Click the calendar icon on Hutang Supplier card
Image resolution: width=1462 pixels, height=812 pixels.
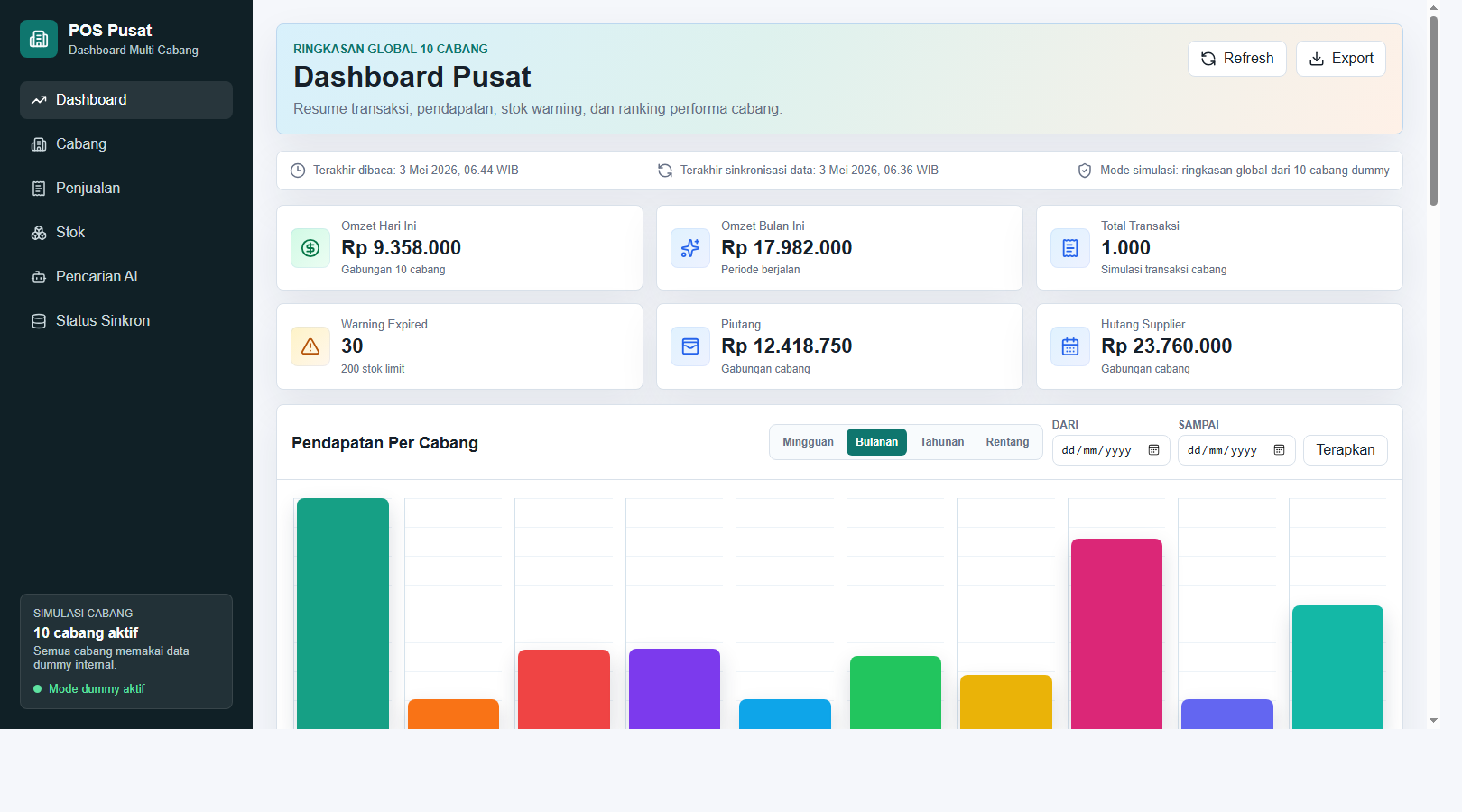pyautogui.click(x=1070, y=346)
